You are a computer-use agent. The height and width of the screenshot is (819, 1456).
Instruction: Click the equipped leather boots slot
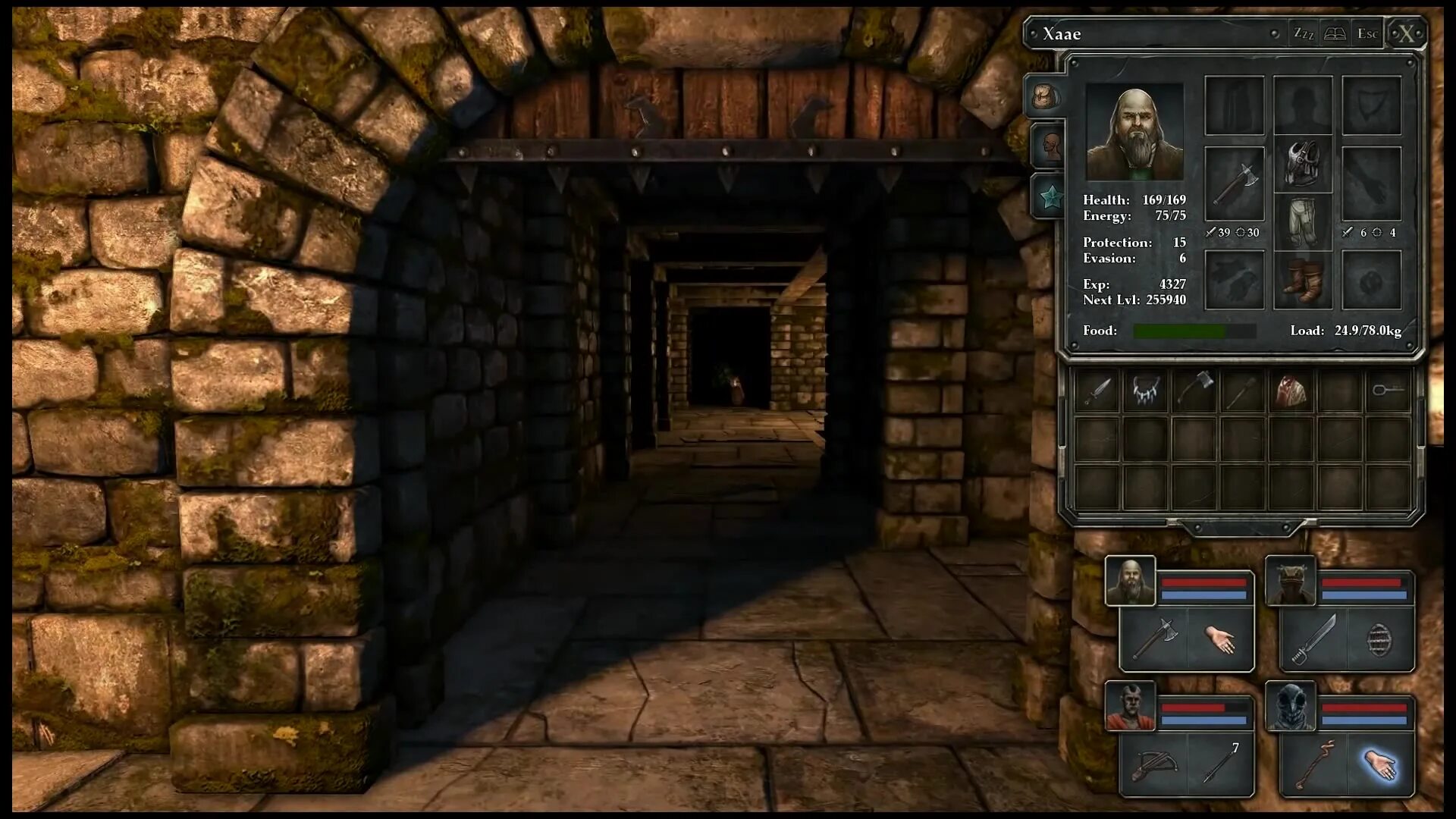coord(1302,281)
